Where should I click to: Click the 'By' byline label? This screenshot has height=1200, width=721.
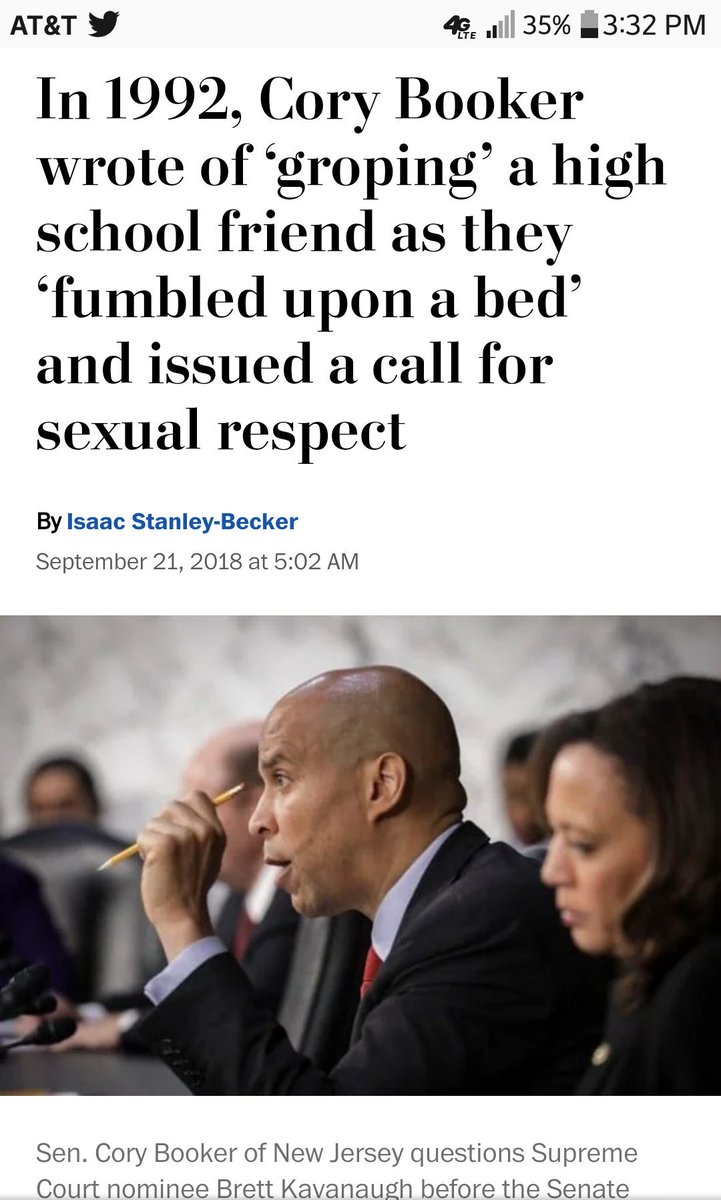point(48,521)
